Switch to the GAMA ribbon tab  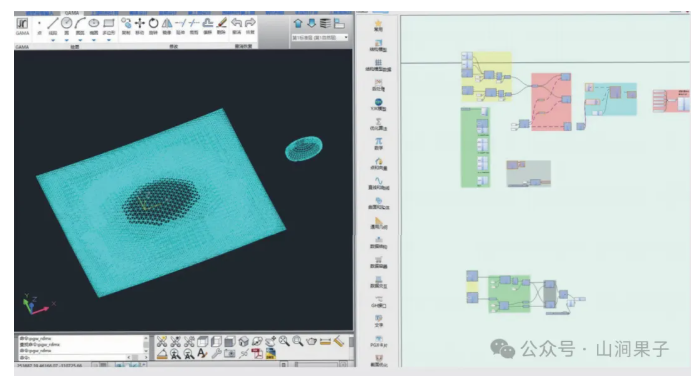point(71,13)
